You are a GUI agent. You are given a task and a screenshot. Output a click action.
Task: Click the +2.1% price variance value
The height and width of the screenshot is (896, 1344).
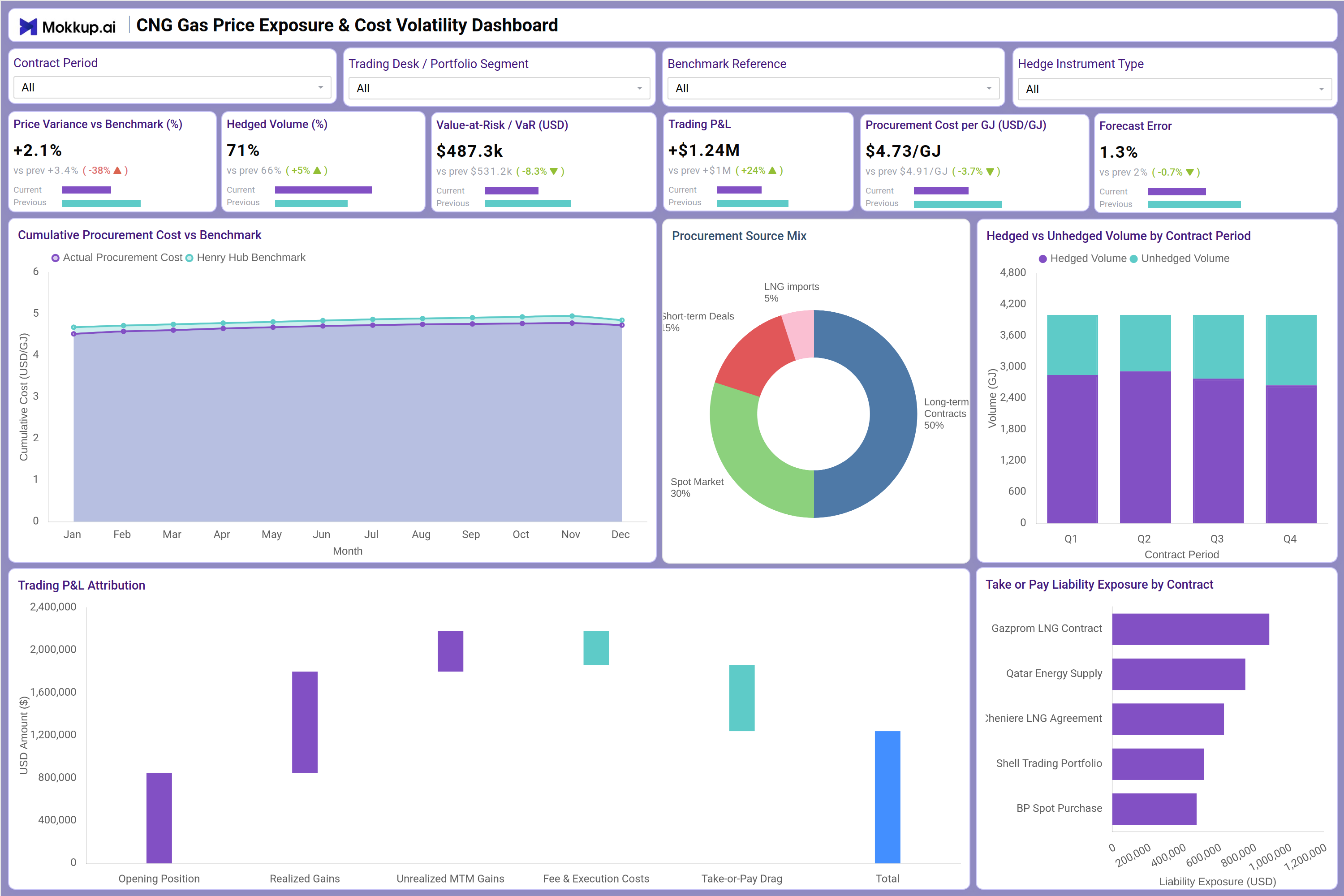(x=38, y=150)
